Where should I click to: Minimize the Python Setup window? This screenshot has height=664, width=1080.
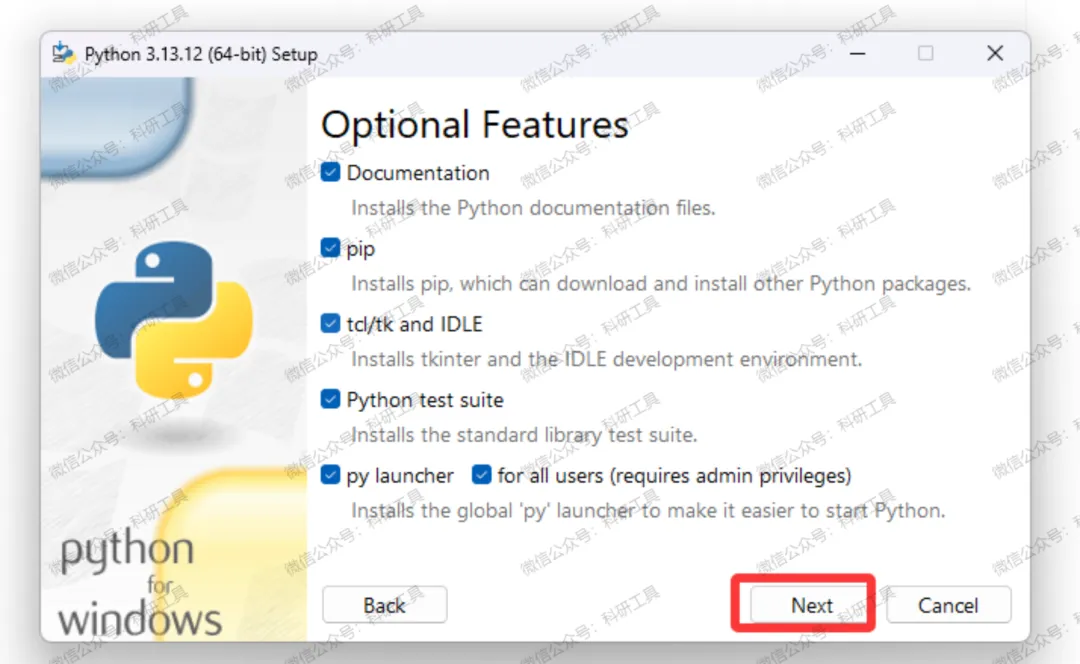point(857,53)
